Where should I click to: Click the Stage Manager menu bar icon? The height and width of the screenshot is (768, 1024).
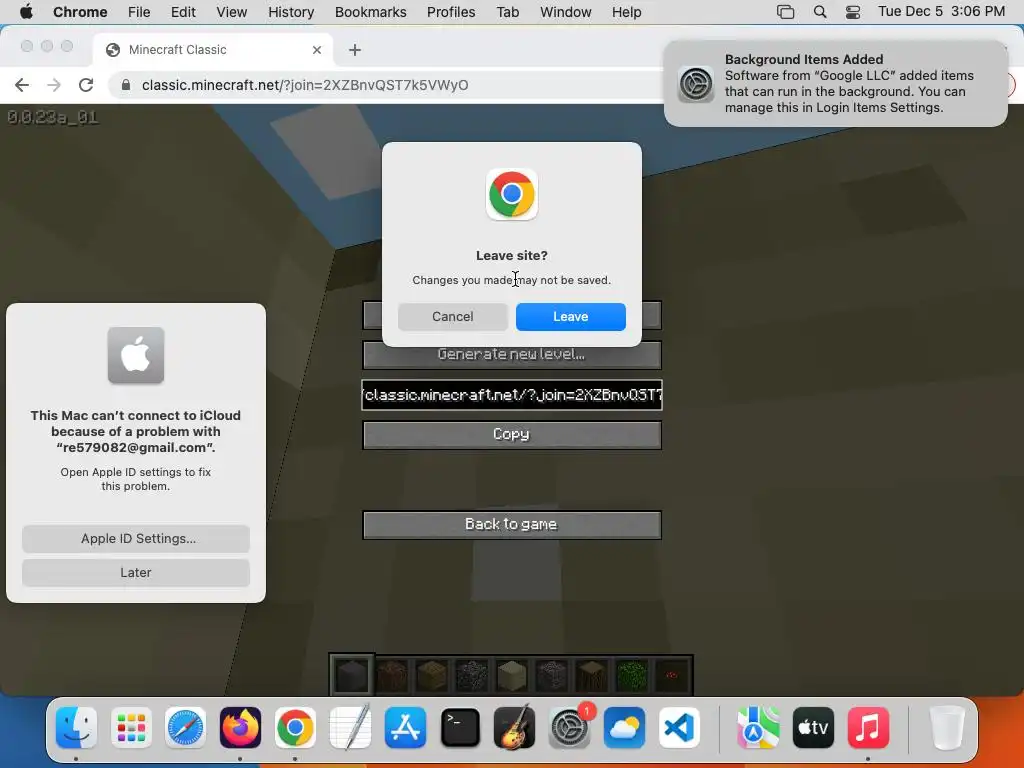(786, 12)
